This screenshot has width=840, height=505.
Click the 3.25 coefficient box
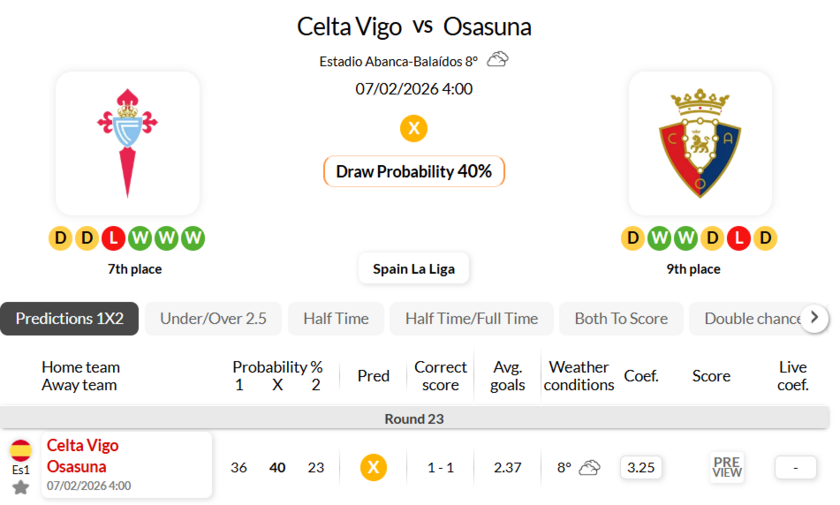click(641, 467)
